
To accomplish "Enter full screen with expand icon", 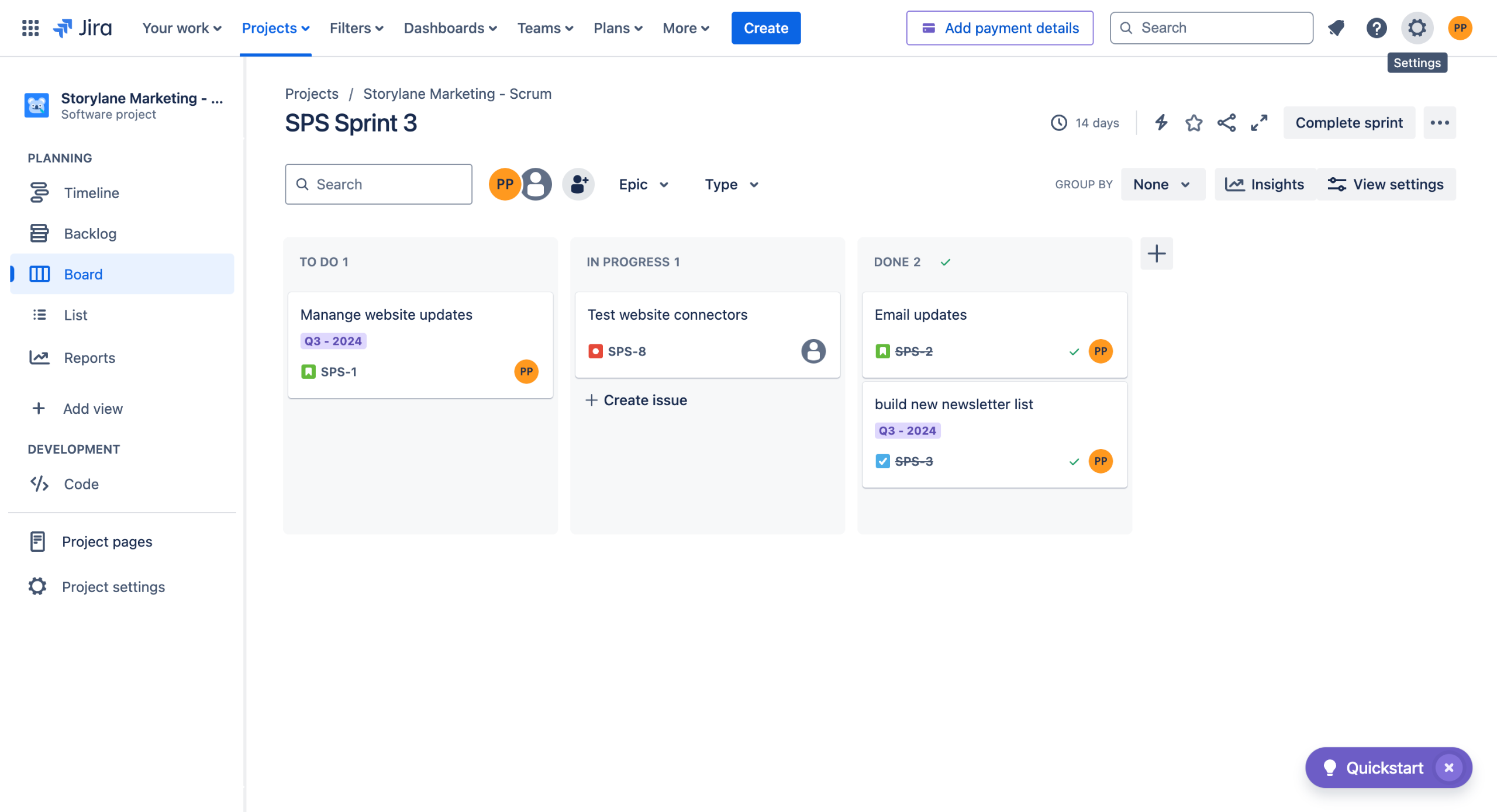I will click(x=1259, y=123).
